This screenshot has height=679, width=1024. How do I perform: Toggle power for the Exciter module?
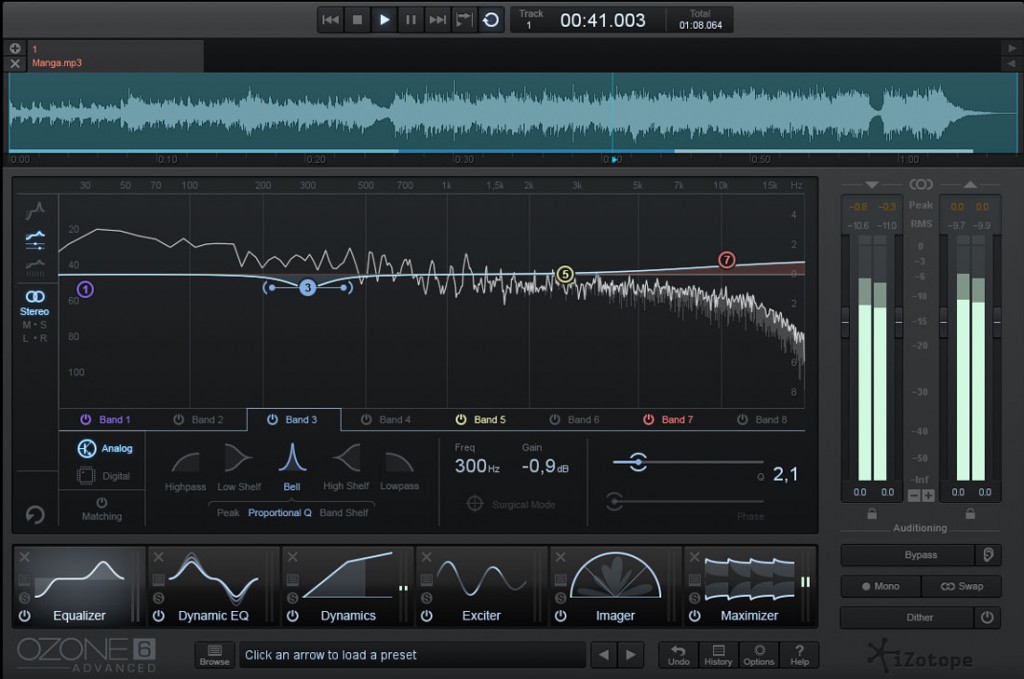coord(426,616)
